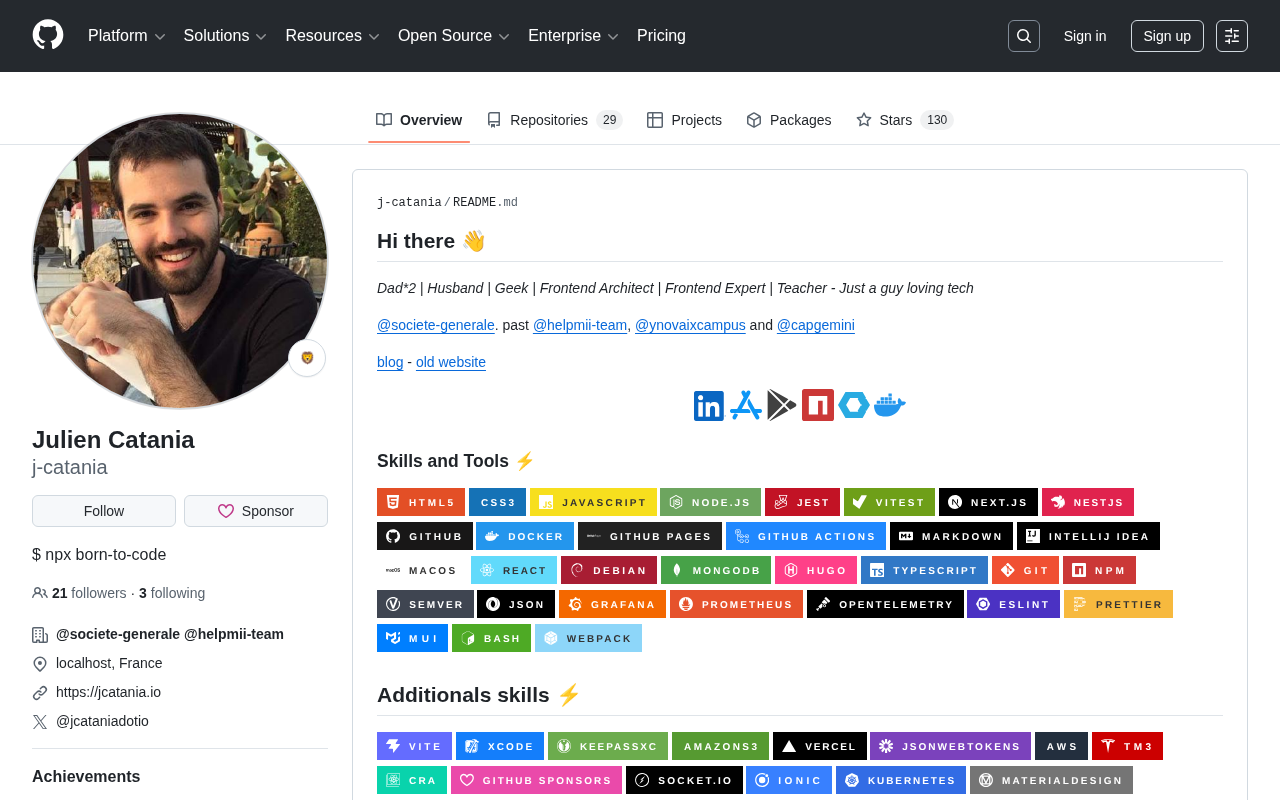Image resolution: width=1280 pixels, height=800 pixels.
Task: Click the Node.js skill badge
Action: click(x=710, y=502)
